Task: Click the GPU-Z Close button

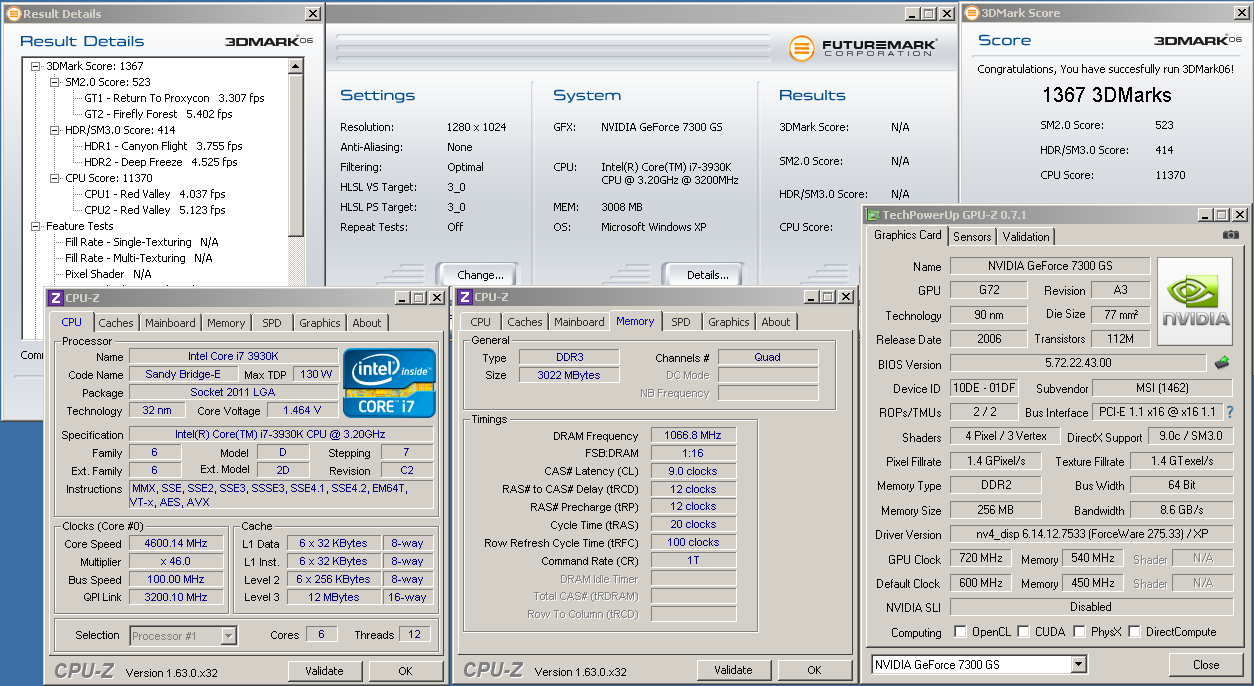Action: click(x=1206, y=664)
